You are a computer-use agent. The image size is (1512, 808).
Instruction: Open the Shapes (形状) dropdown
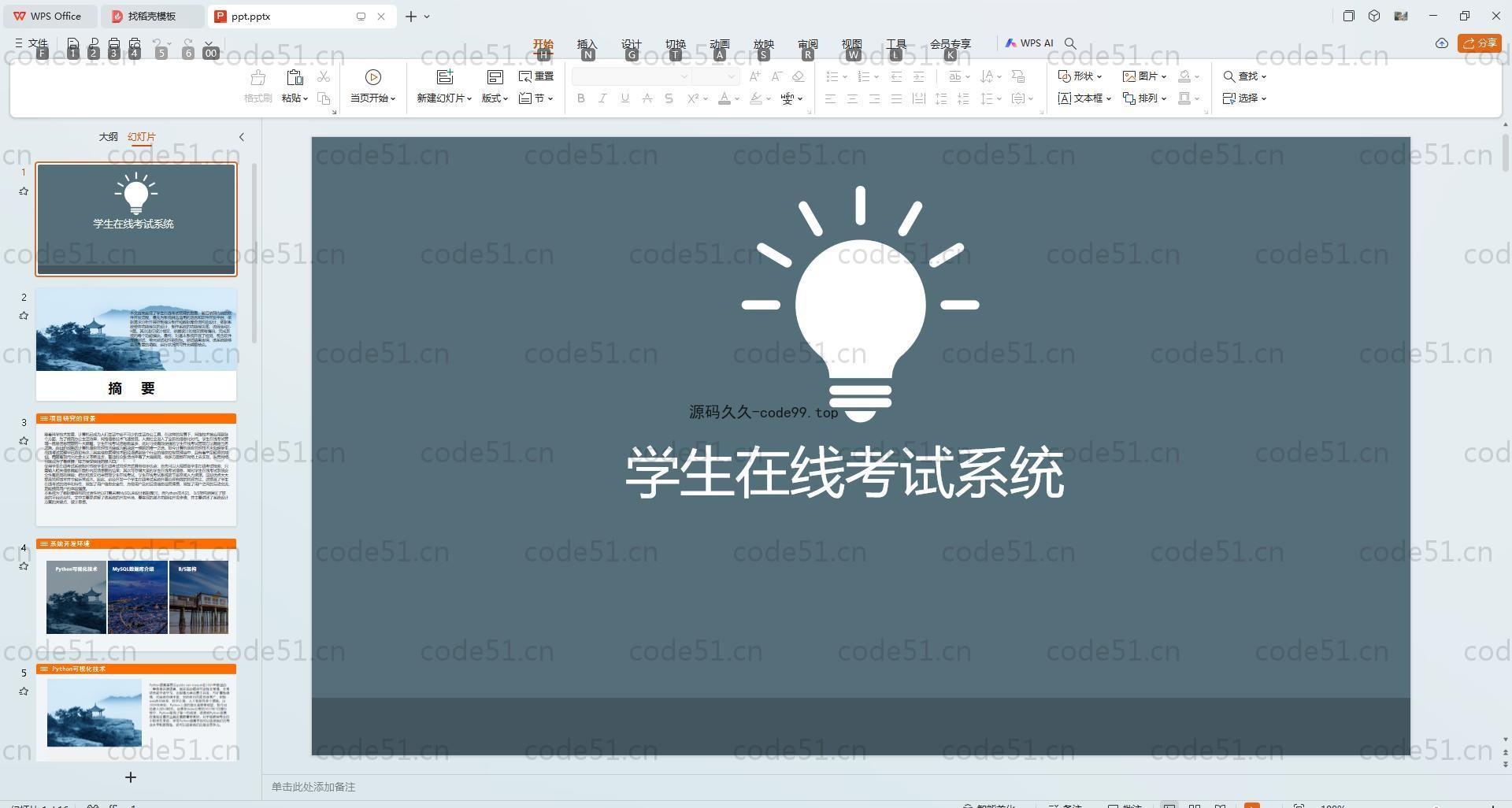click(1080, 76)
